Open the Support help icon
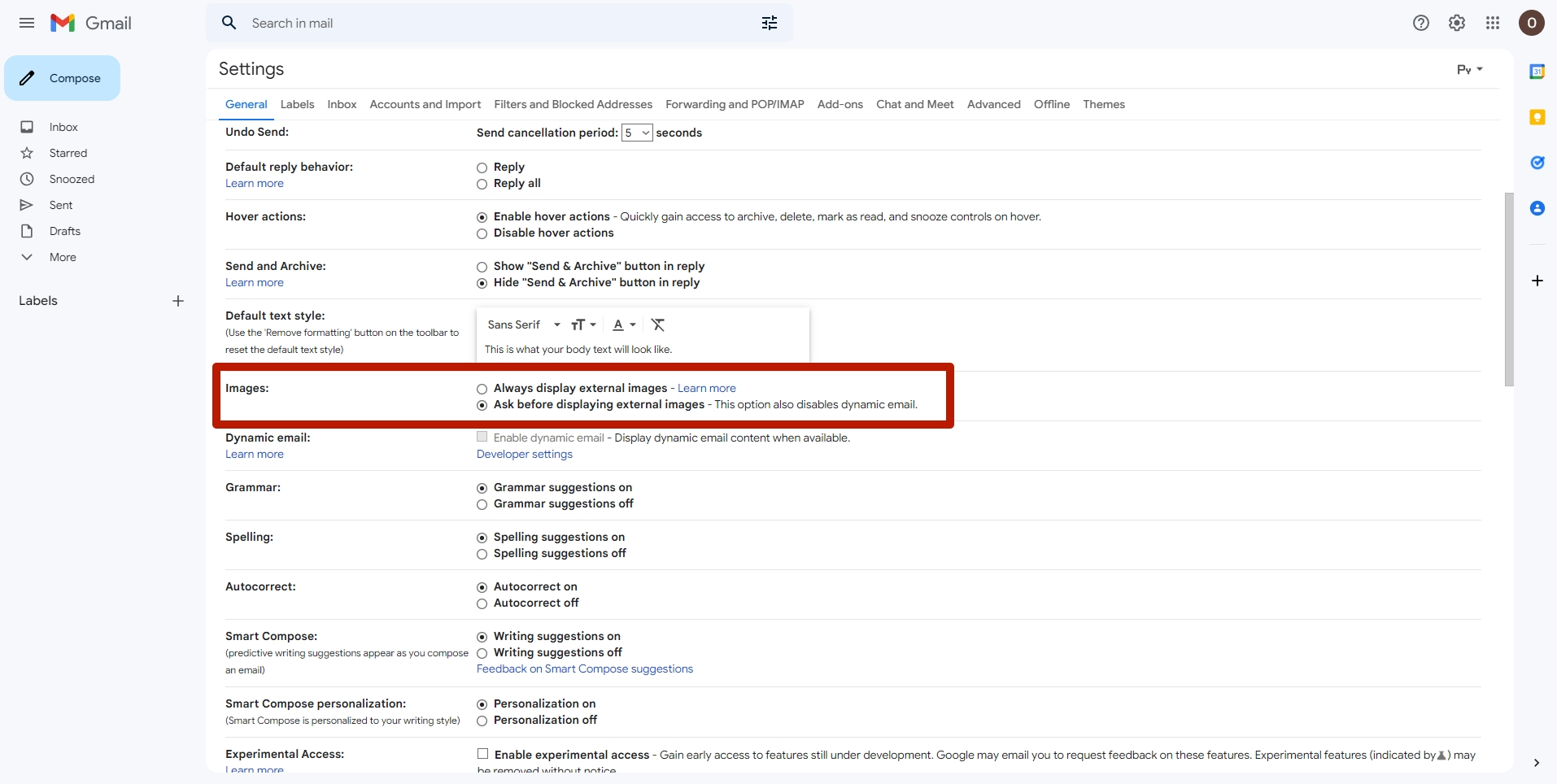 1421,23
